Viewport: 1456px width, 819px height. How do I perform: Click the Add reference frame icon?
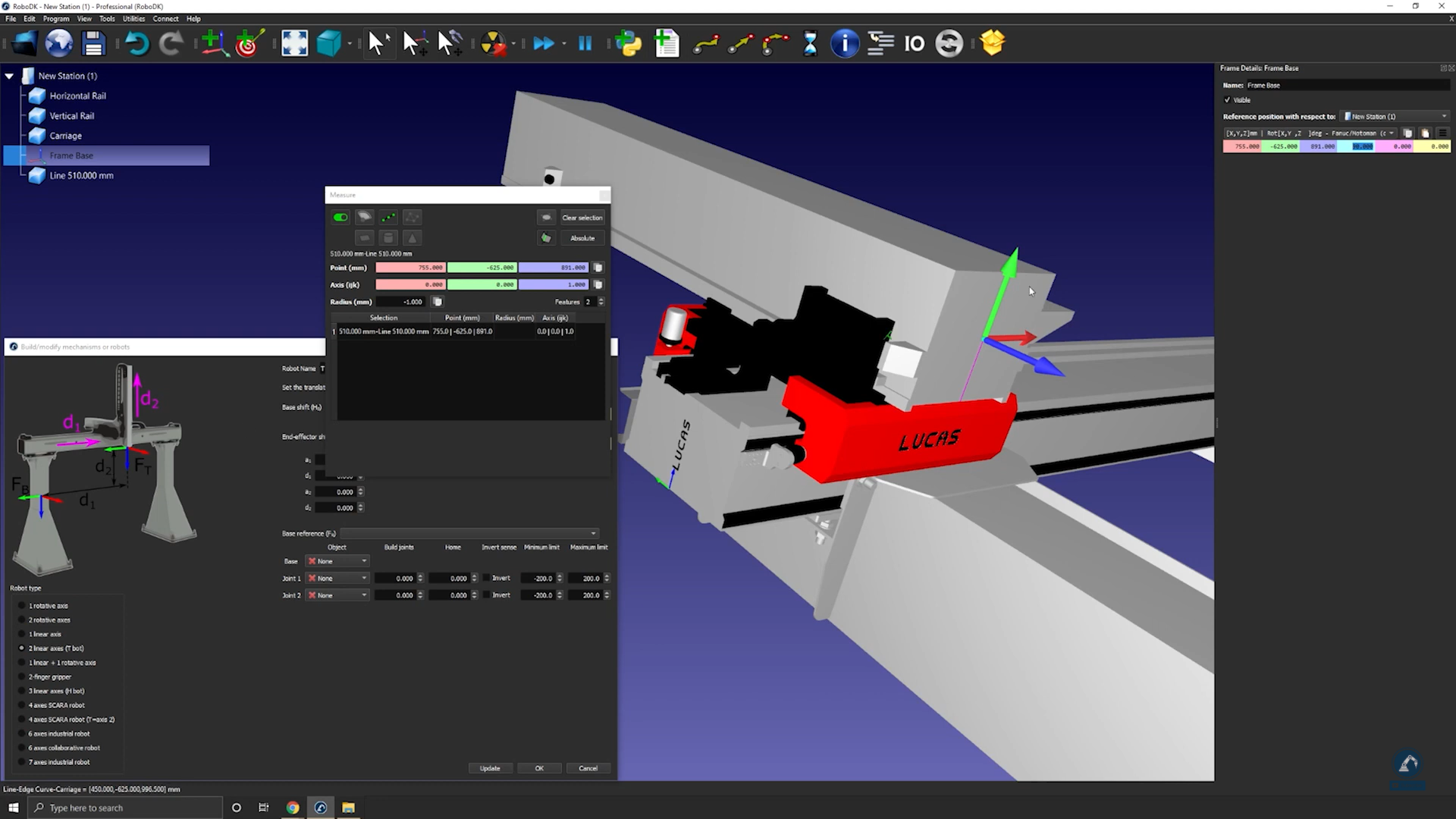coord(214,43)
